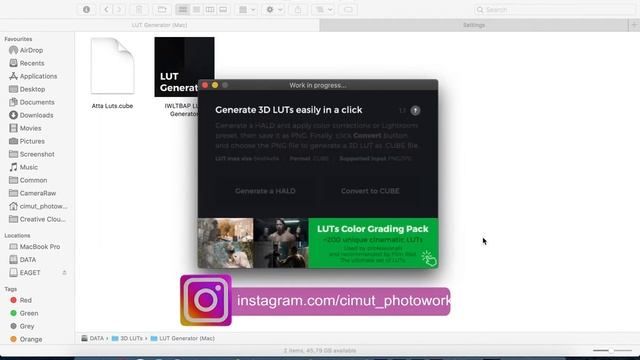Click the Share toolbar icon
The width and height of the screenshot is (640, 360).
pos(298,9)
